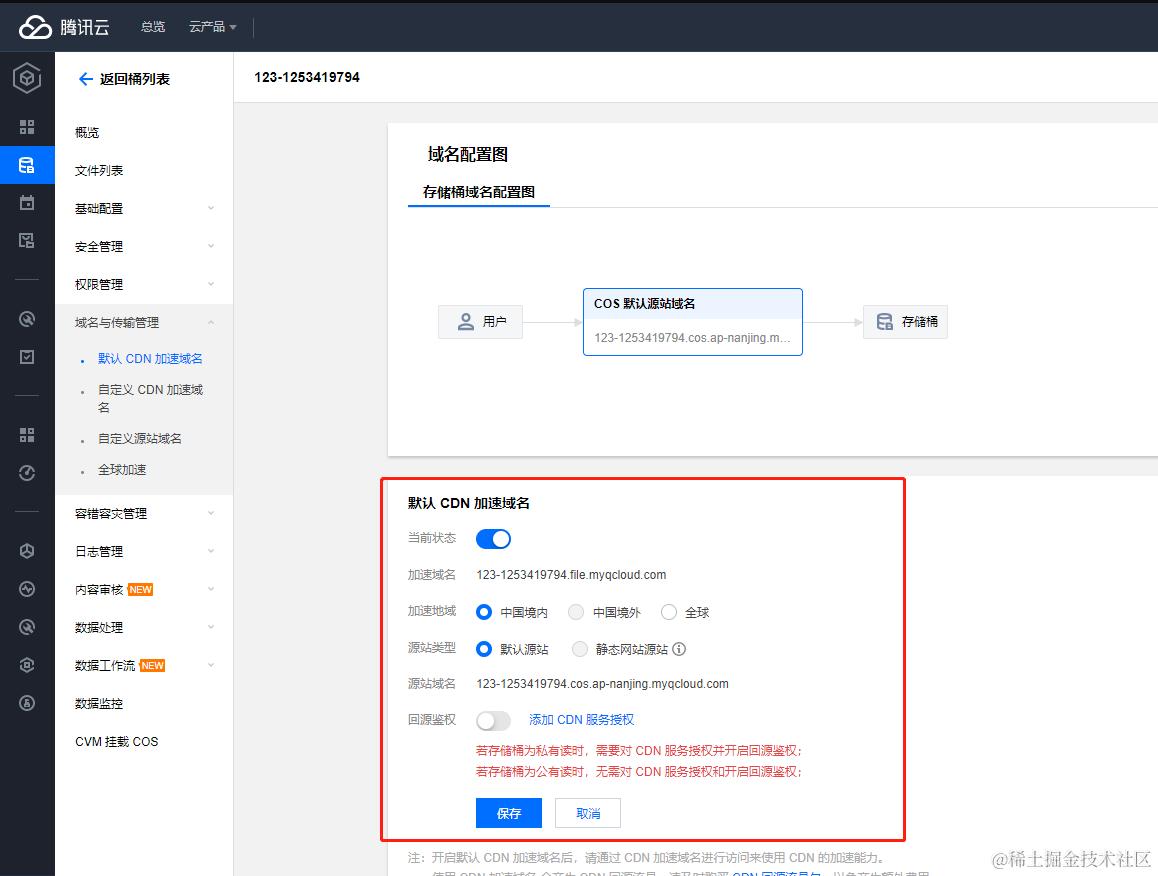This screenshot has width=1158, height=876.
Task: Click the 用户 node in the diagram
Action: coord(481,322)
